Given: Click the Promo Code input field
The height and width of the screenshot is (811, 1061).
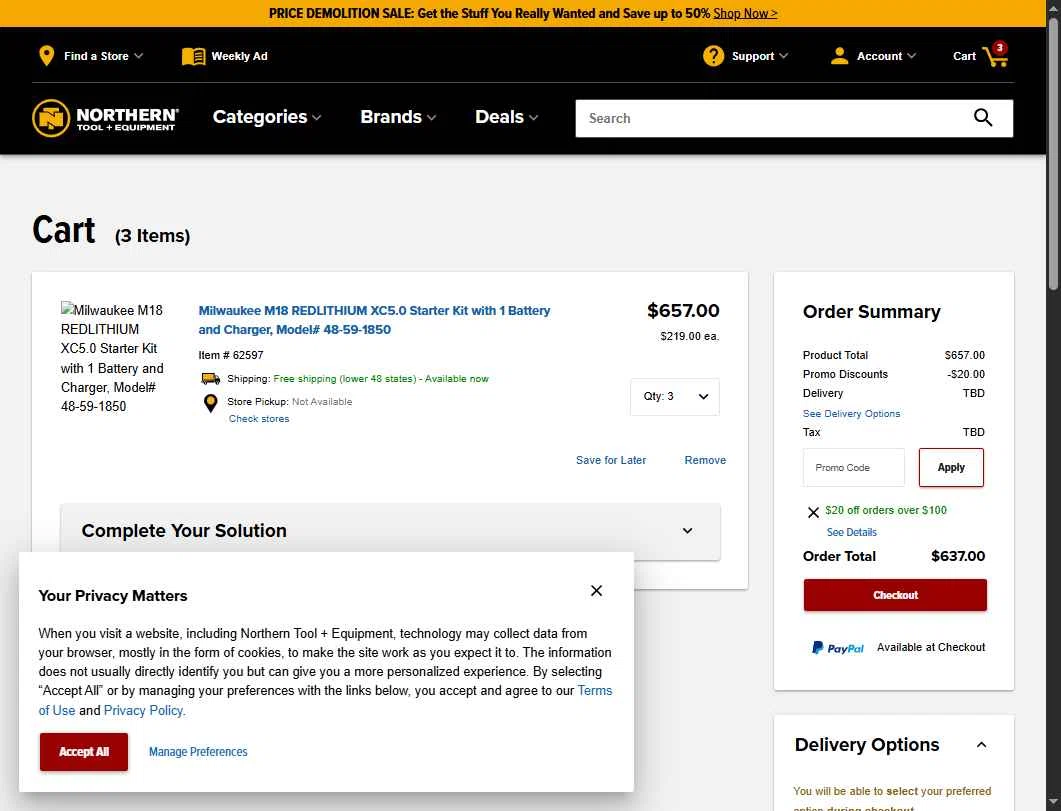Looking at the screenshot, I should 853,467.
